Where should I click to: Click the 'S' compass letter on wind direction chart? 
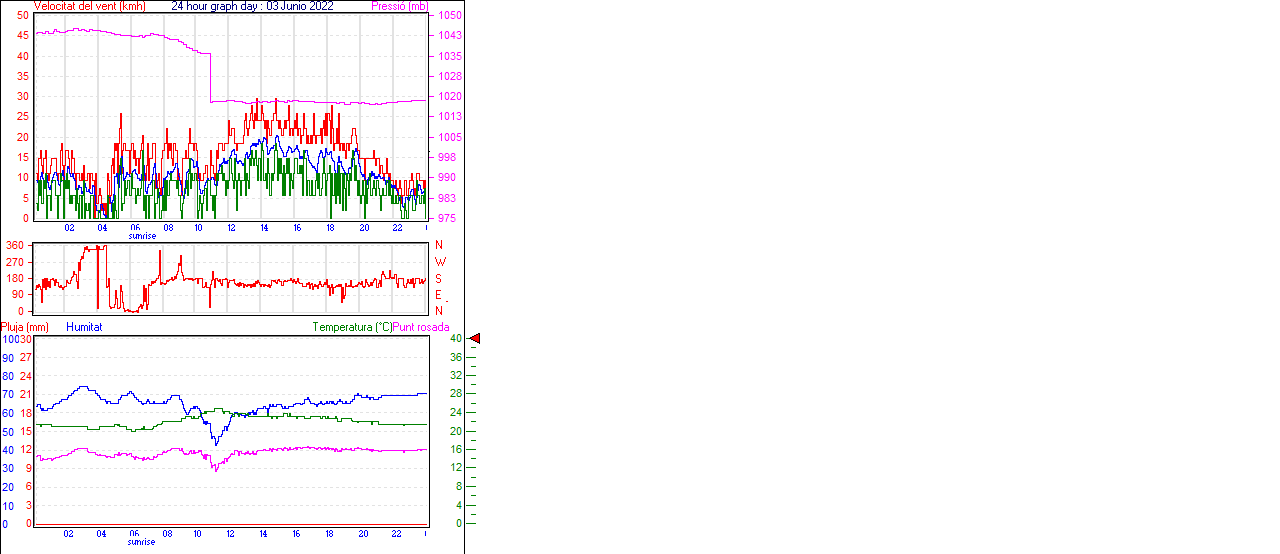pyautogui.click(x=438, y=278)
